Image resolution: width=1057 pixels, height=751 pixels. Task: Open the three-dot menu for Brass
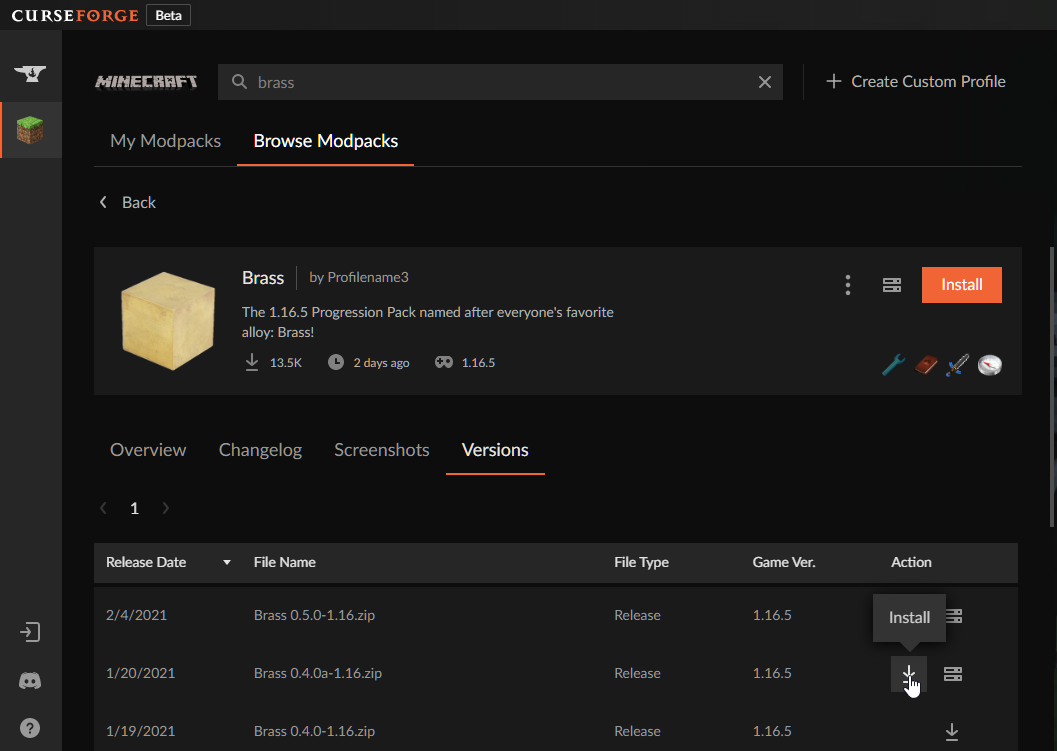848,285
